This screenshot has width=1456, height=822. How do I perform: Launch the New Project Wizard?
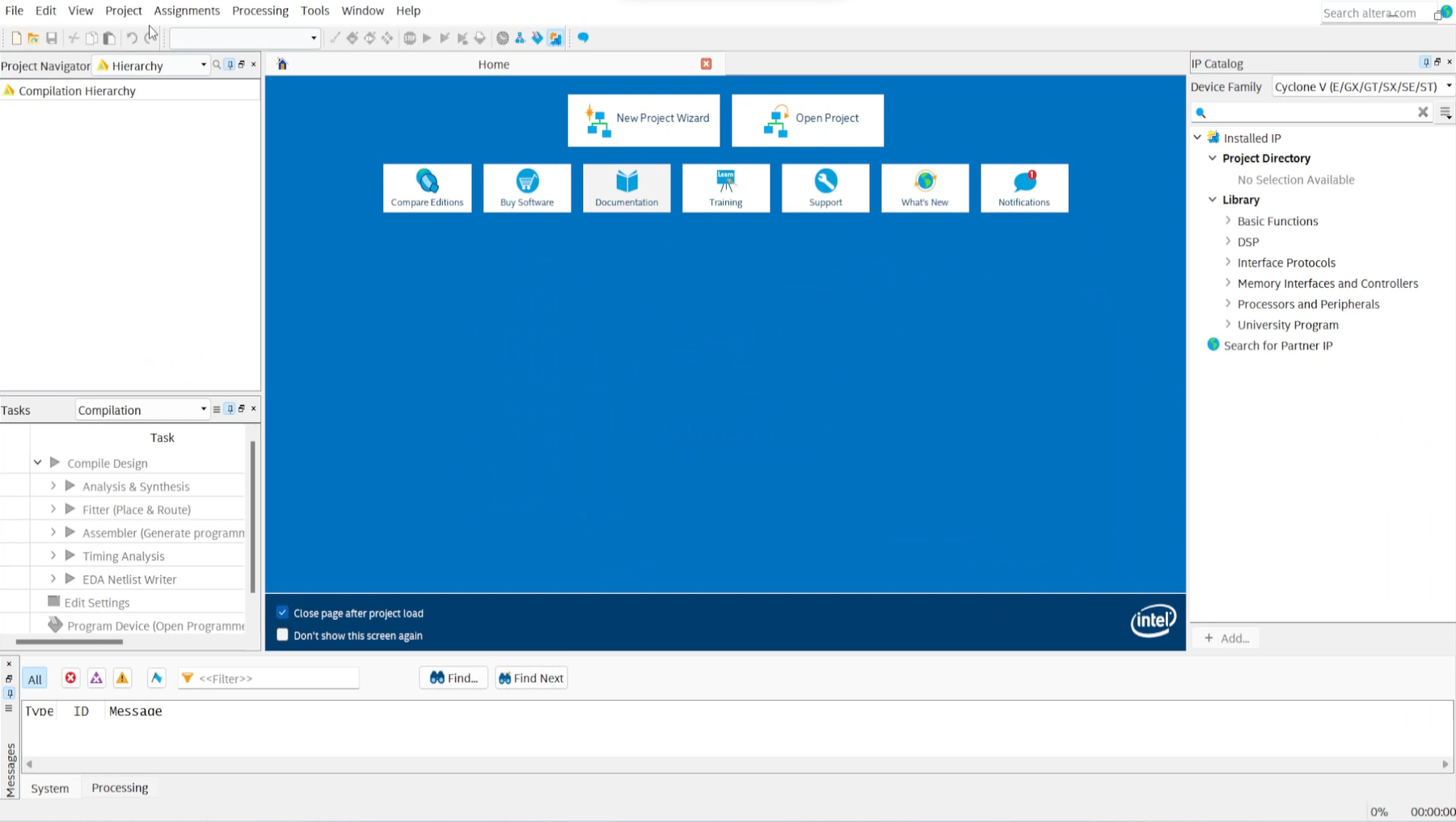(x=644, y=120)
